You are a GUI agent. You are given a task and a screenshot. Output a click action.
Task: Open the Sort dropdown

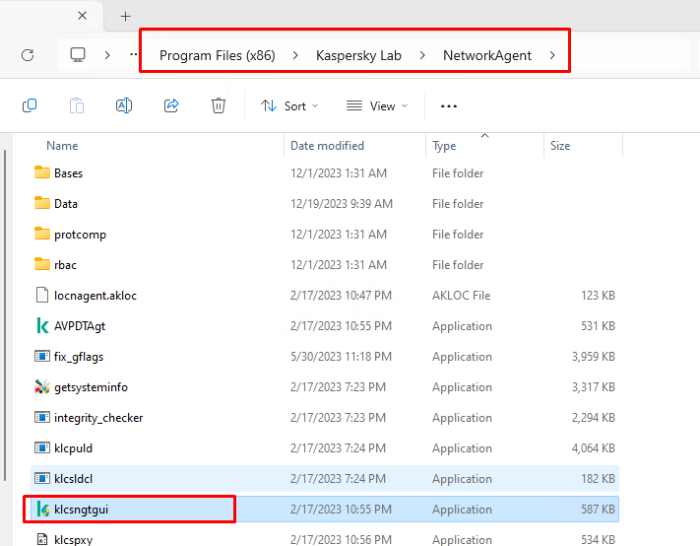tap(289, 106)
